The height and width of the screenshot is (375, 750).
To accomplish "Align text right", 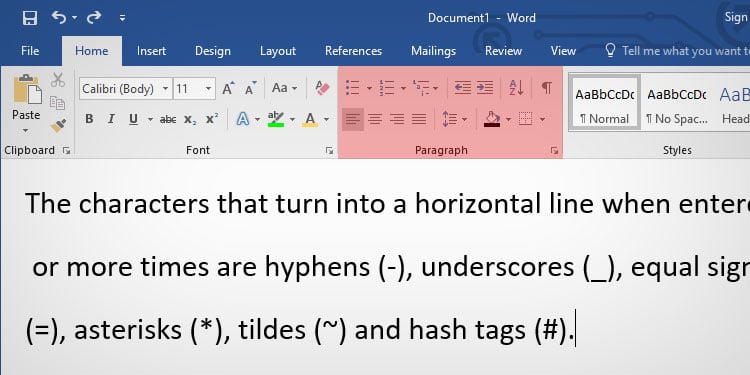I will (397, 119).
